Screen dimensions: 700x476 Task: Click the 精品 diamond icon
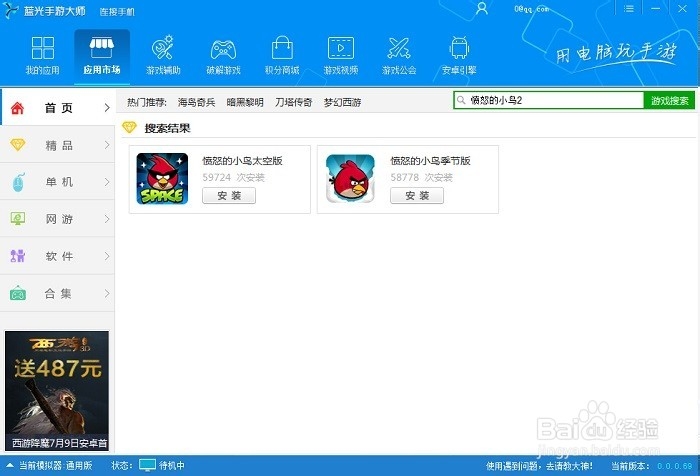[17, 145]
